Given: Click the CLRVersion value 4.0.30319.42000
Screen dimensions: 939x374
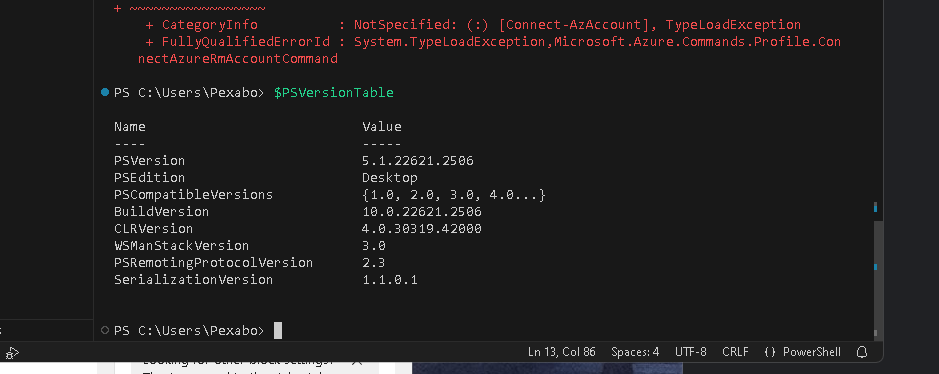Looking at the screenshot, I should click(x=422, y=229).
